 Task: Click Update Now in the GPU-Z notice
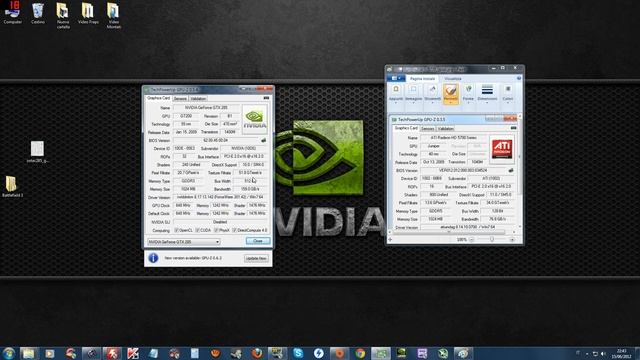(256, 258)
